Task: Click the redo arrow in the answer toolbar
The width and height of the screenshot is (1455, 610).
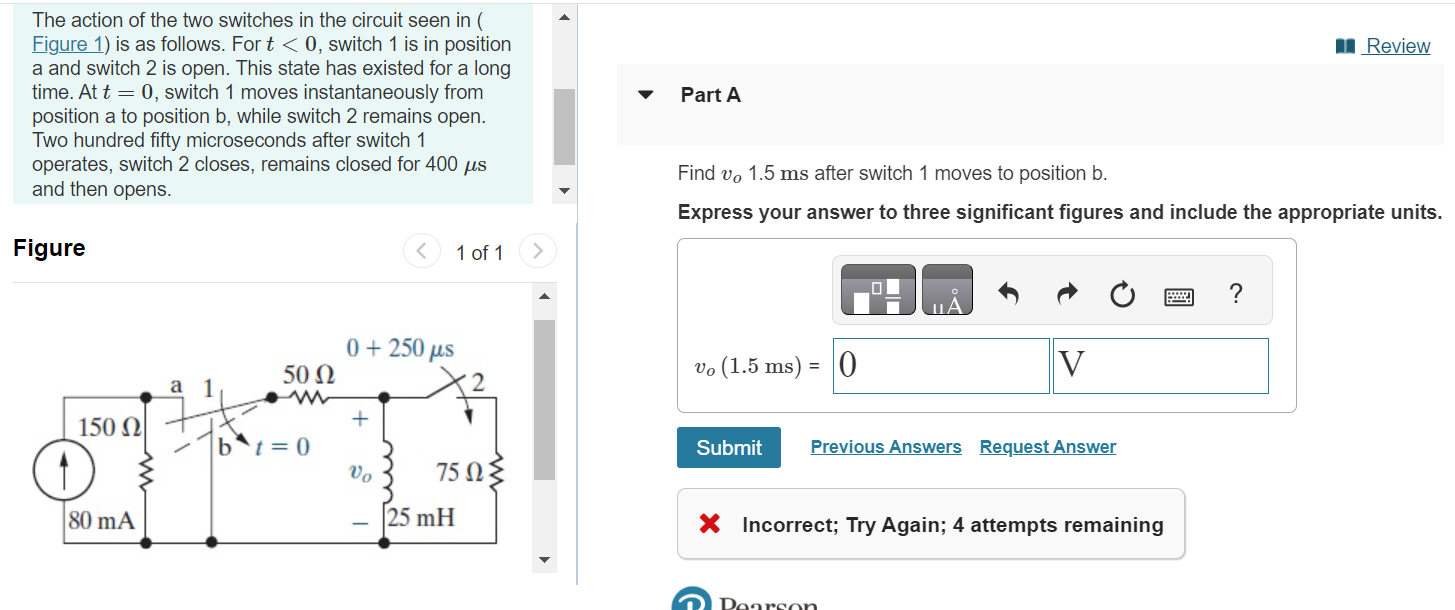Action: point(1066,293)
